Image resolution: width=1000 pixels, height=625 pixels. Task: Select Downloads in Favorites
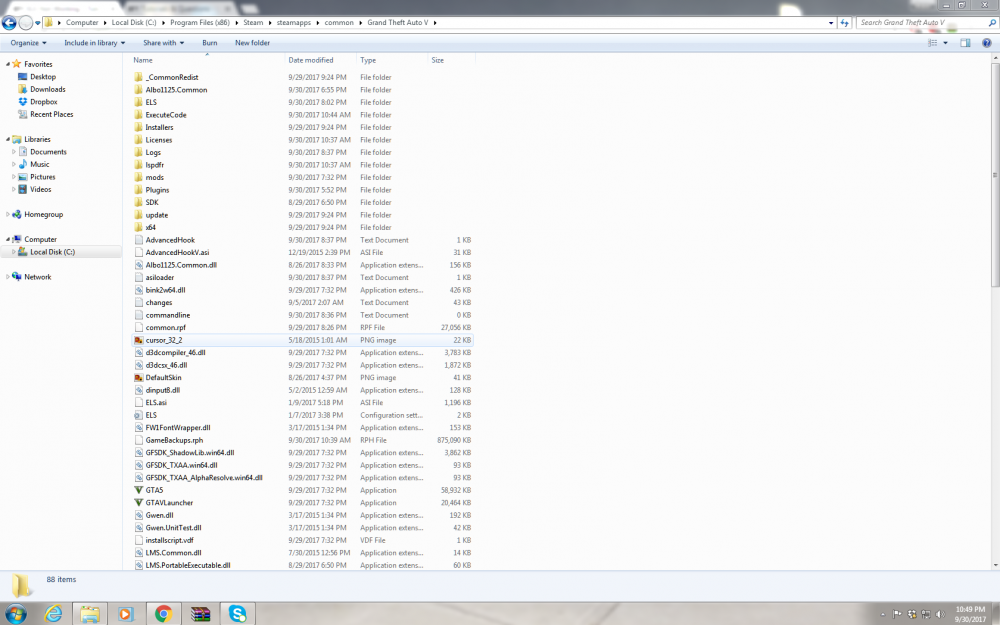[48, 89]
